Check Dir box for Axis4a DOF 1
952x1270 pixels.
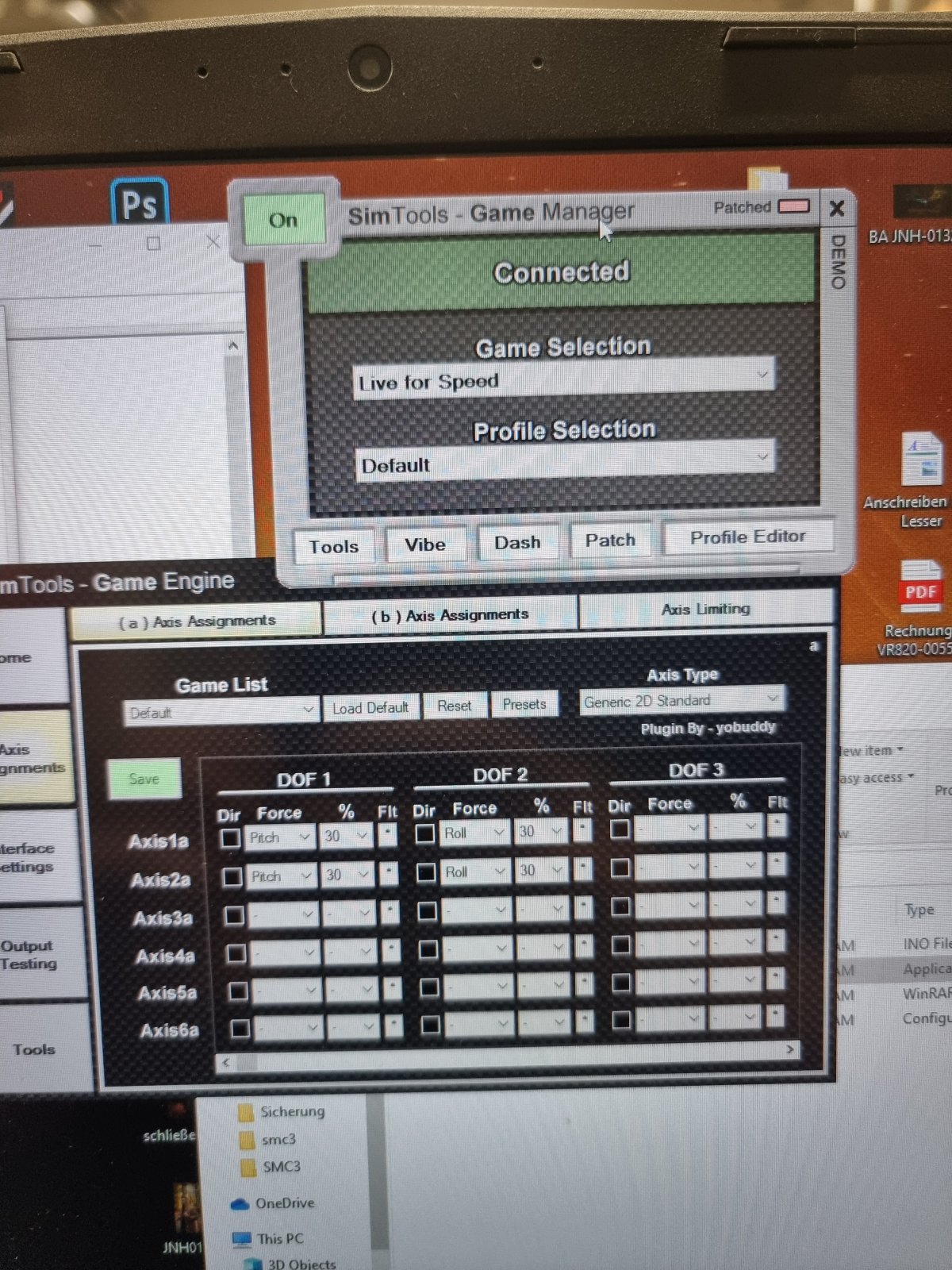[236, 953]
